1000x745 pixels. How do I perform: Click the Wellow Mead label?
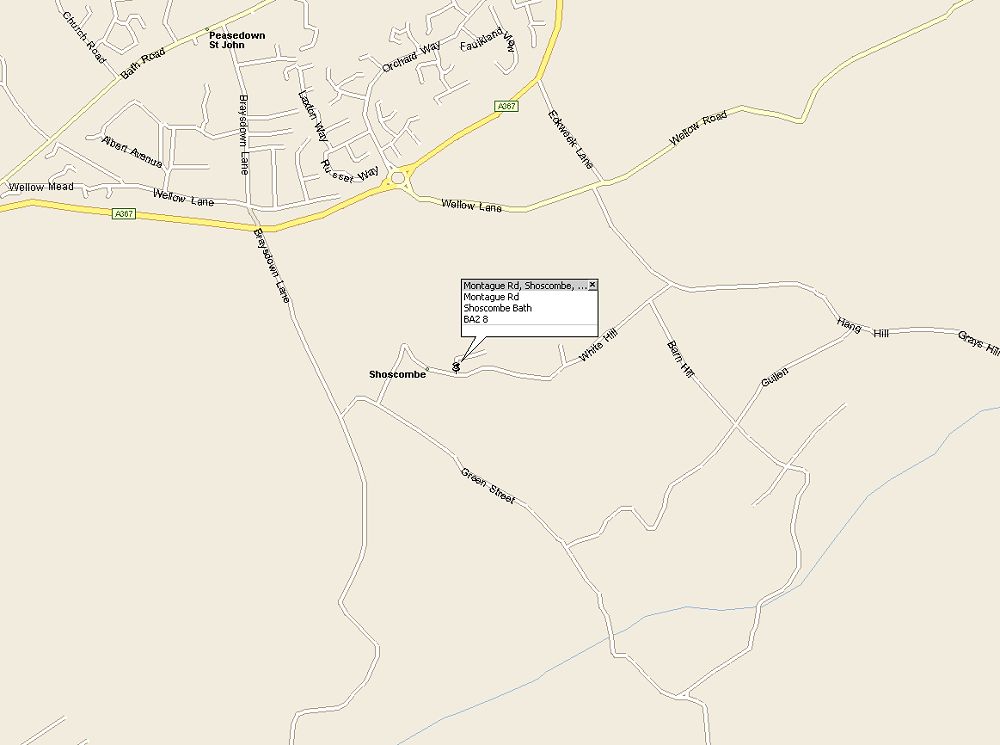(41, 187)
